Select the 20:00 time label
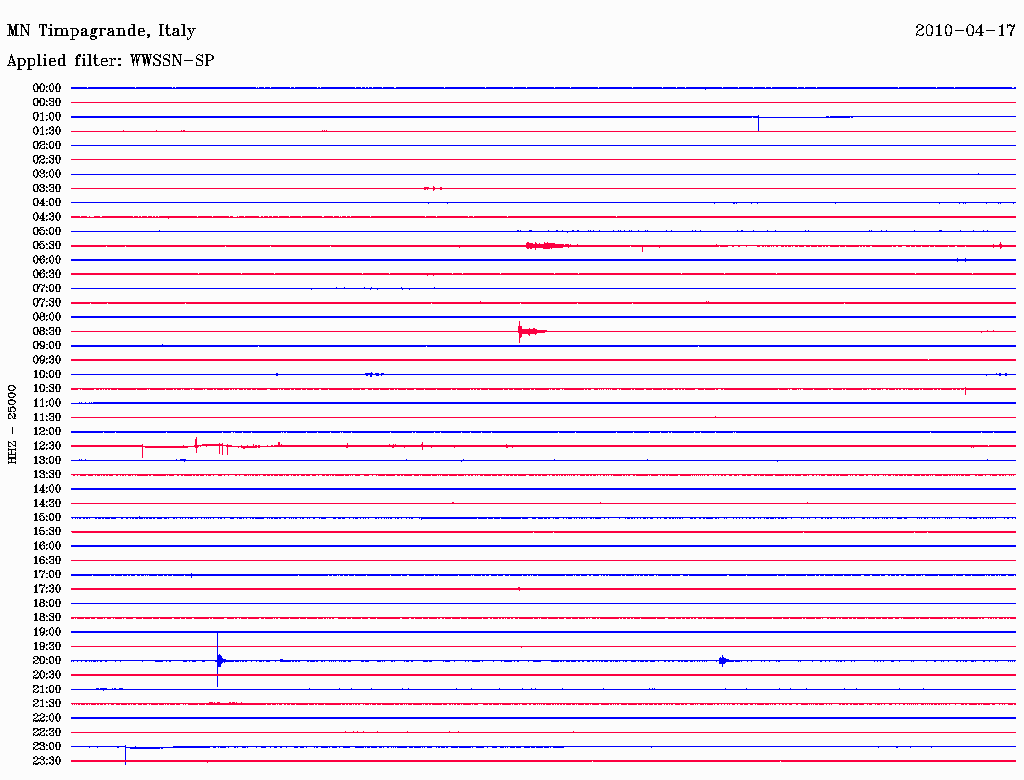1024x780 pixels. click(x=47, y=661)
